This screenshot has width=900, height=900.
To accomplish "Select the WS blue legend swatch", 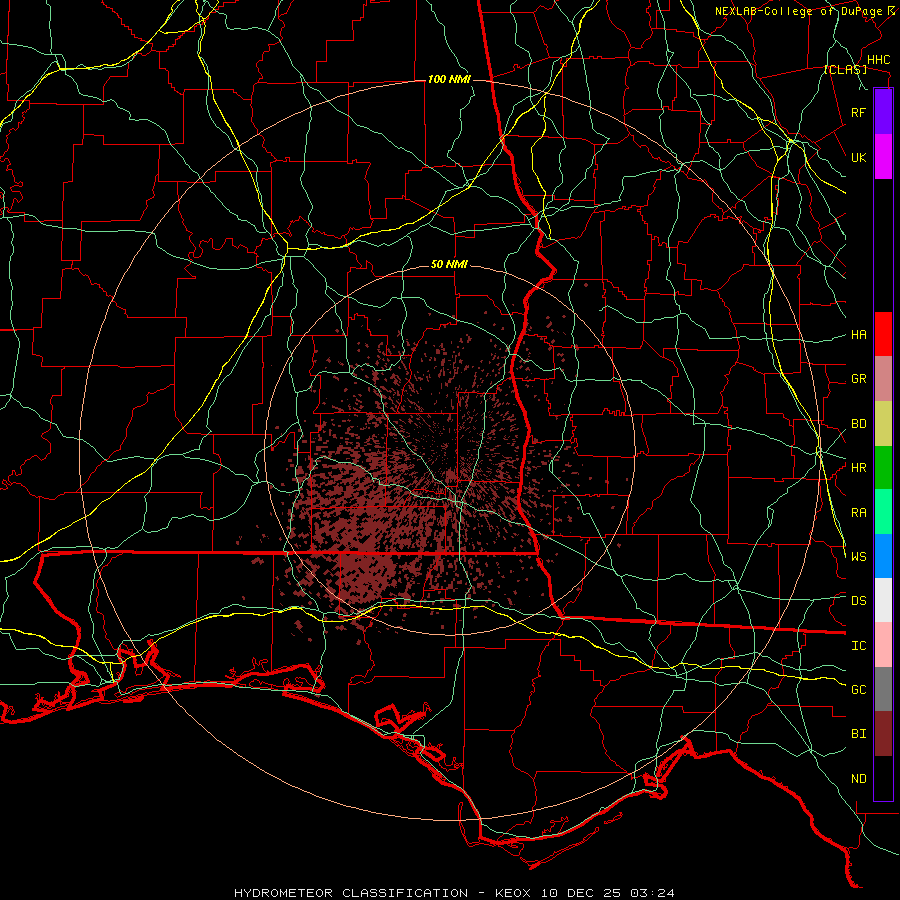I will pos(883,556).
